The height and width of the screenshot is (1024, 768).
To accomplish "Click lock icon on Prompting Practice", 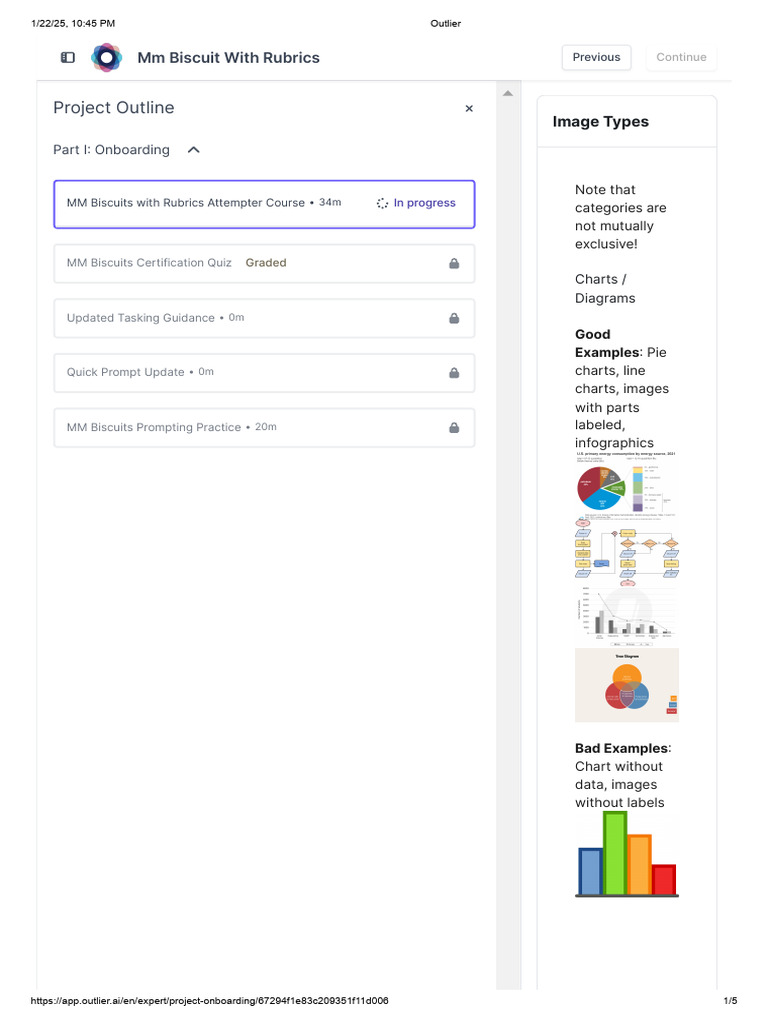I will click(x=454, y=428).
